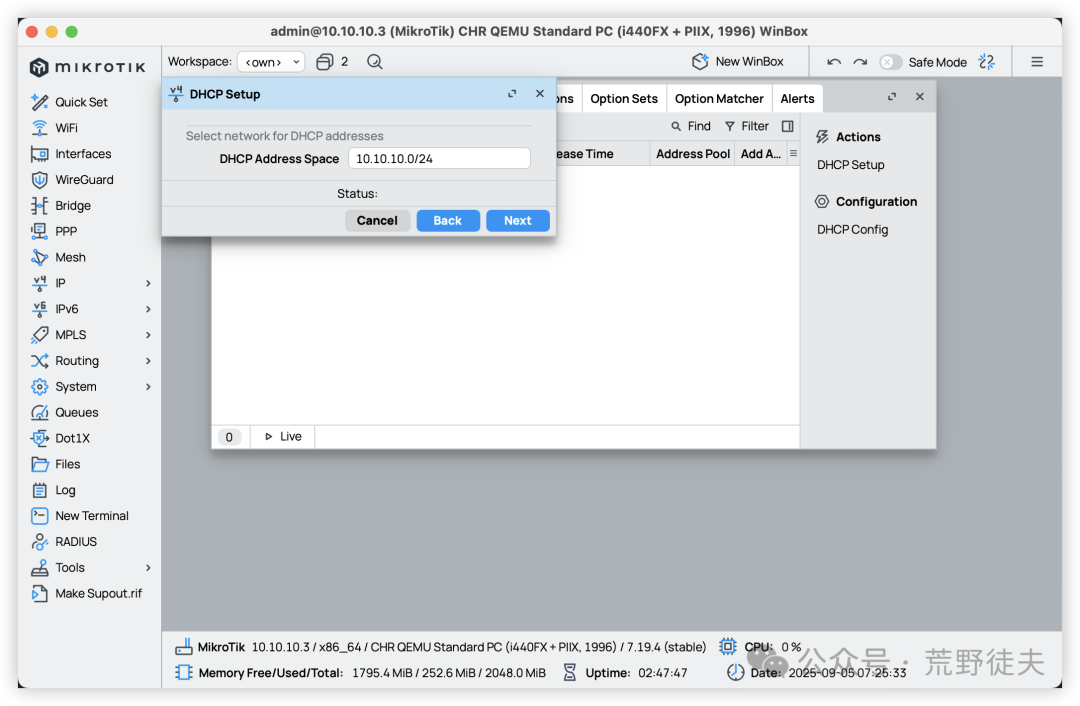
Task: Click the undo arrow in the toolbar
Action: point(834,62)
